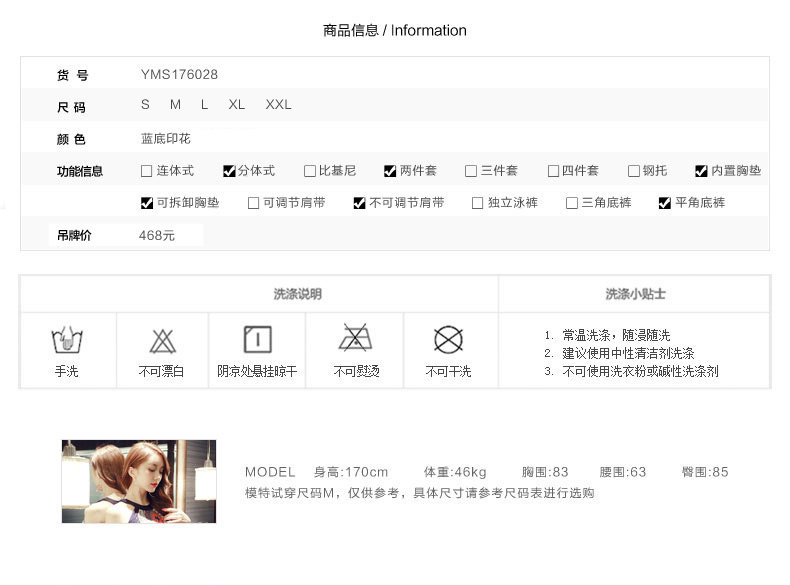
Task: Select size L
Action: click(204, 104)
